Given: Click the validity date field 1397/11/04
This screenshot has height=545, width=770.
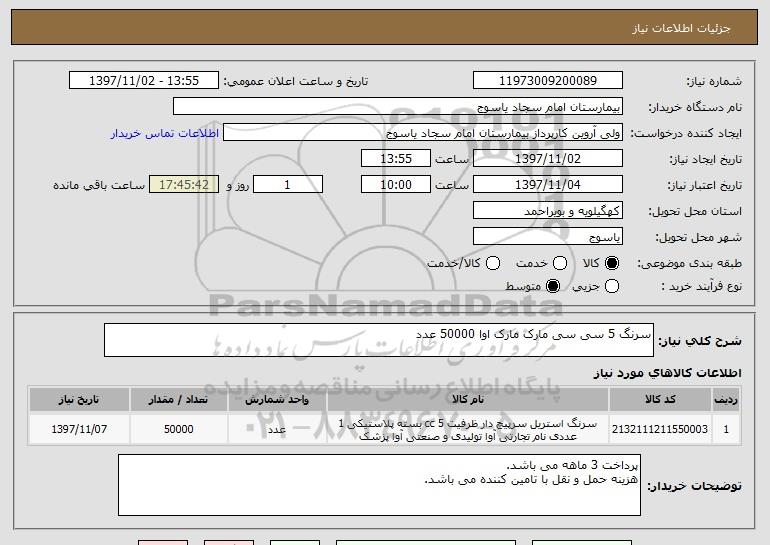Looking at the screenshot, I should pyautogui.click(x=548, y=185).
